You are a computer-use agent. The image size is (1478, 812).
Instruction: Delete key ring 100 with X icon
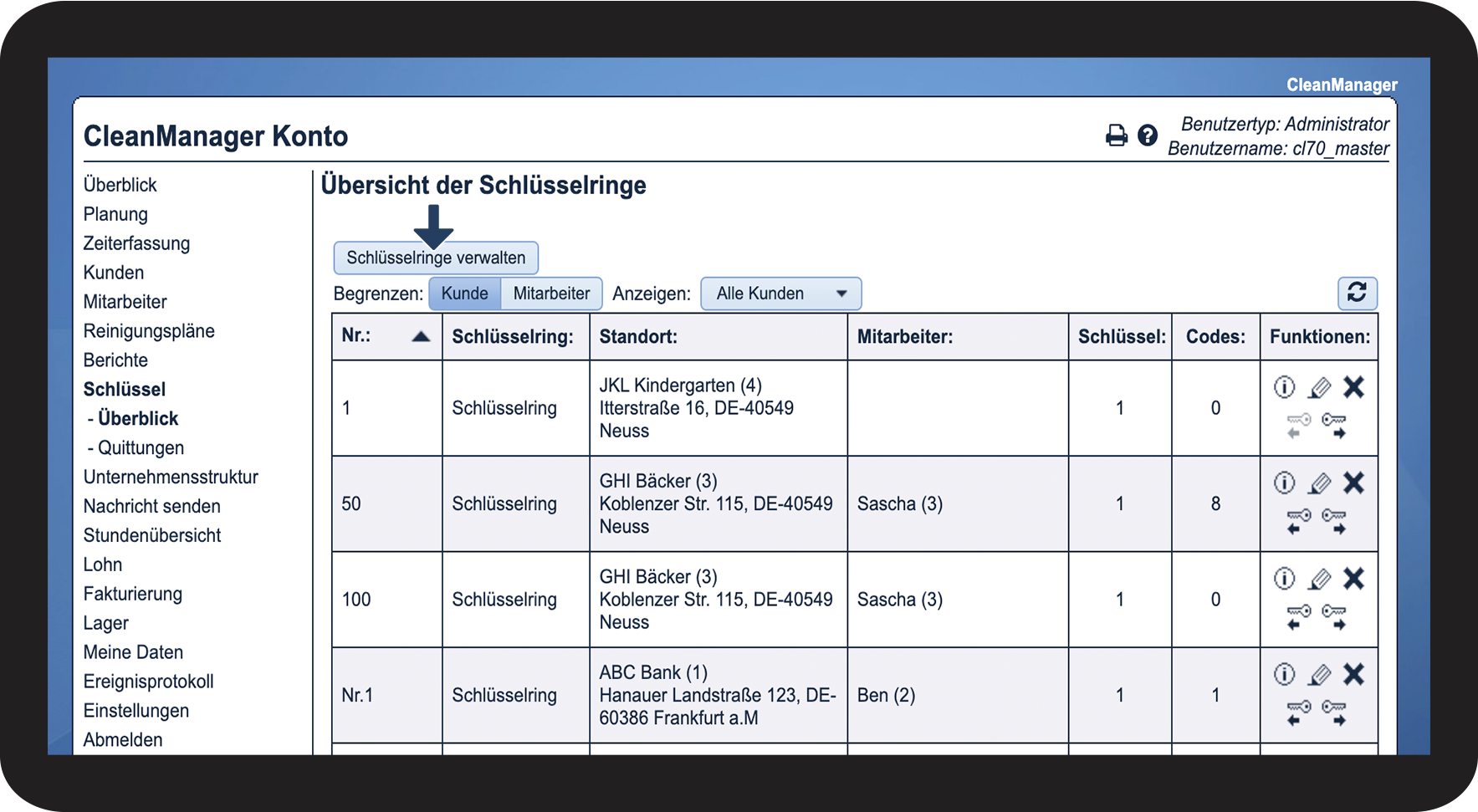[1353, 579]
